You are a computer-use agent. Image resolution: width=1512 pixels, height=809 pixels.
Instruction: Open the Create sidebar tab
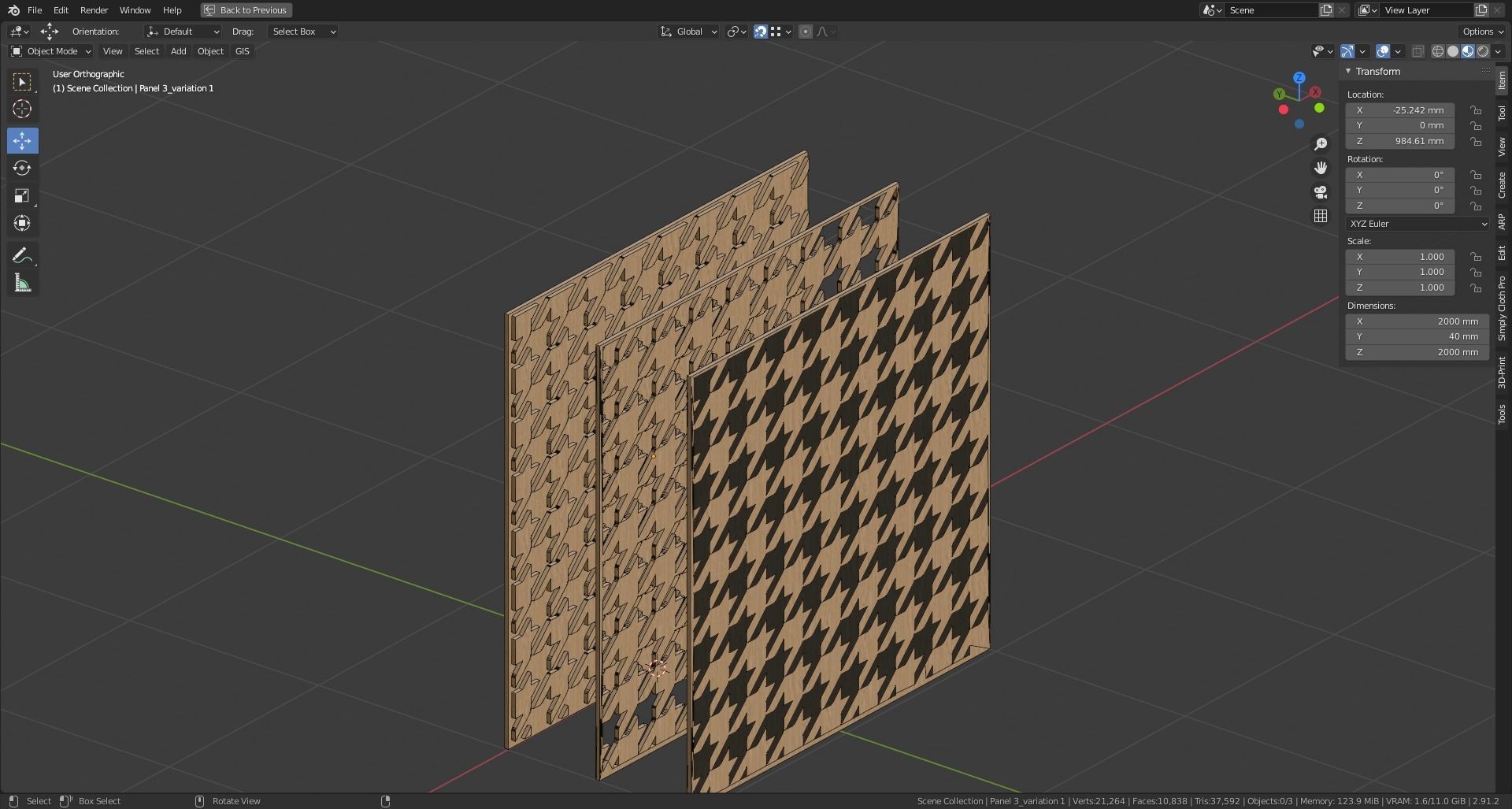1502,185
